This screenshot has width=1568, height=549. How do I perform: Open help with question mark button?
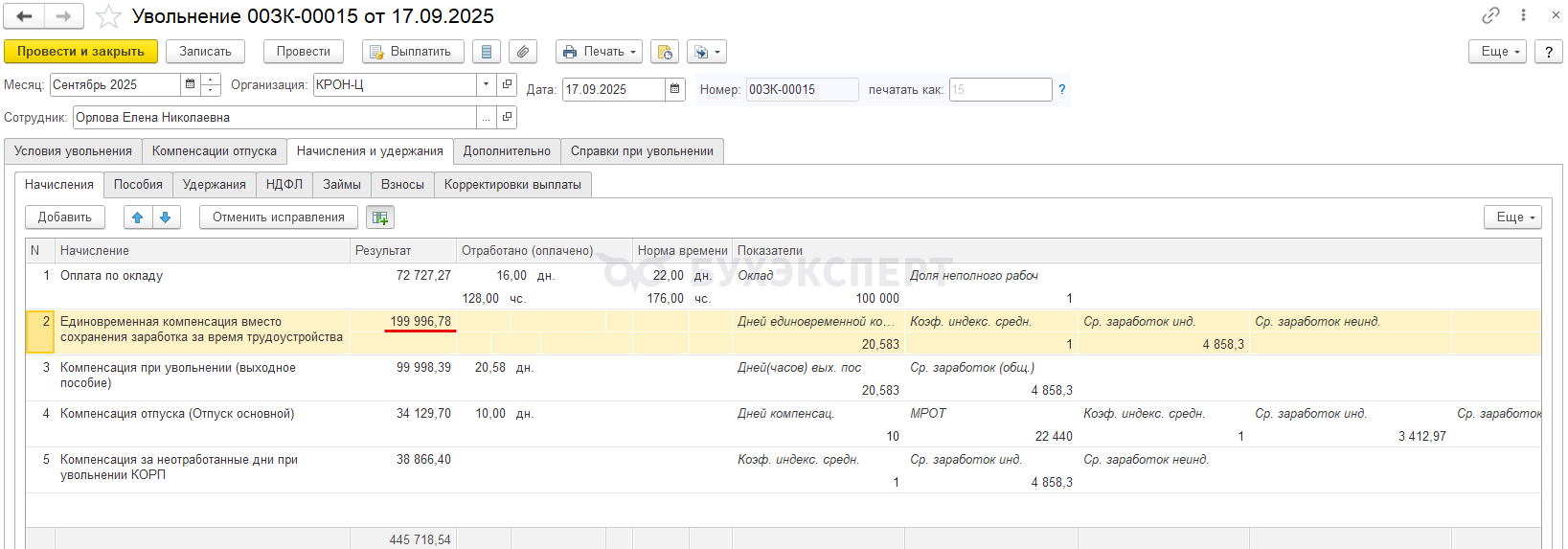1549,52
